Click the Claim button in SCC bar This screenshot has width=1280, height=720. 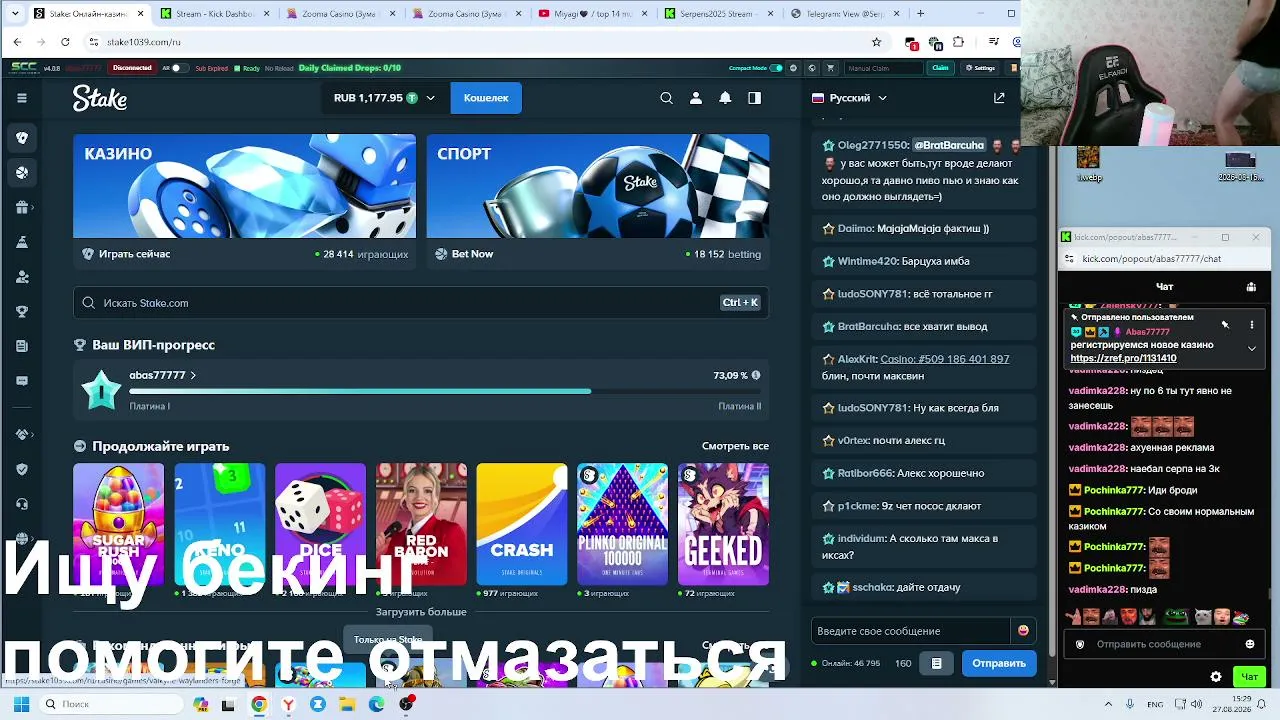940,68
